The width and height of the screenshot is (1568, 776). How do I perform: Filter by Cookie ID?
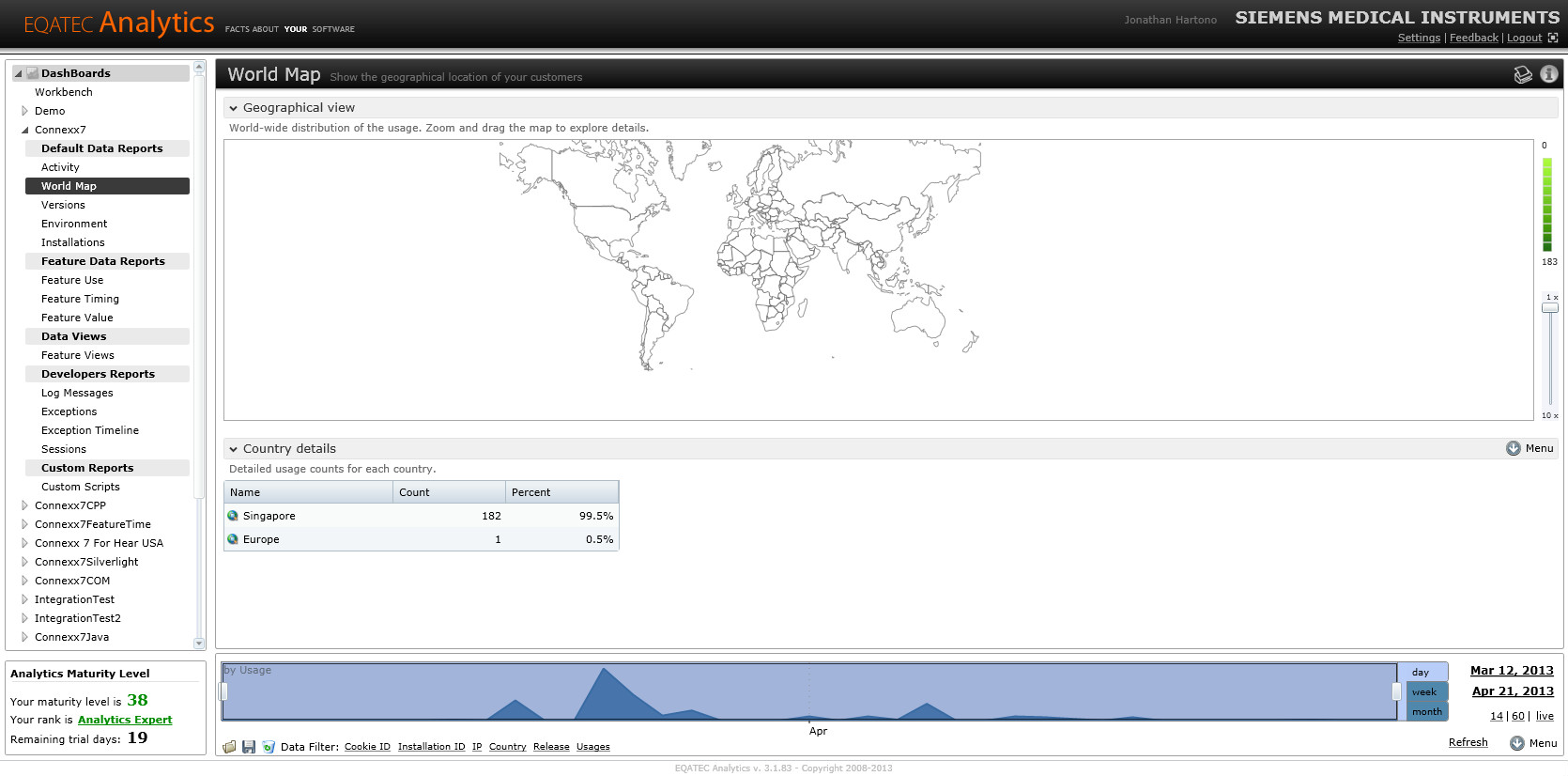[x=367, y=747]
